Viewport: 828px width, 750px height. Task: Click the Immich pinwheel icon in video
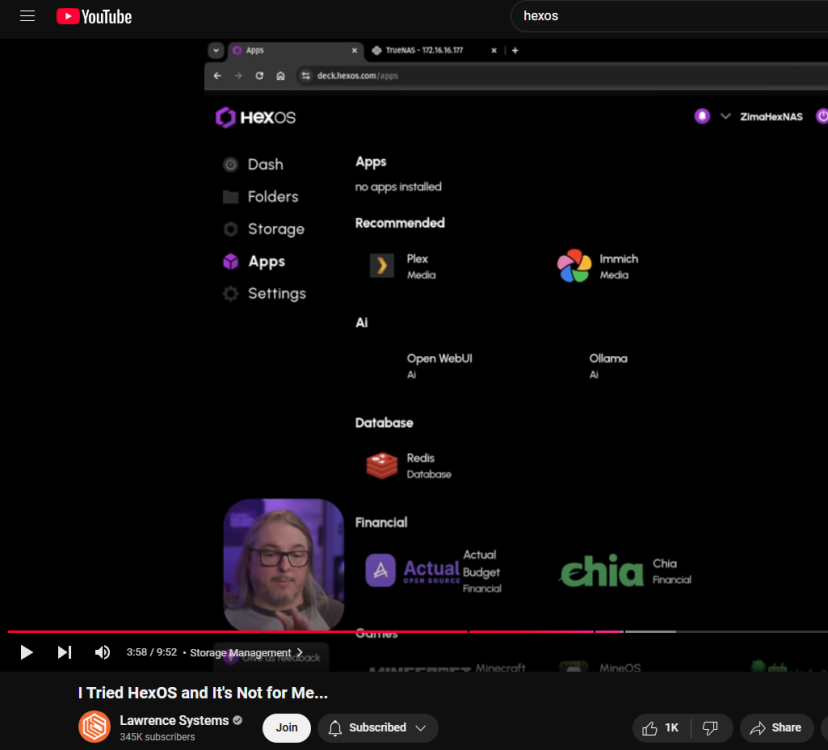pos(574,266)
